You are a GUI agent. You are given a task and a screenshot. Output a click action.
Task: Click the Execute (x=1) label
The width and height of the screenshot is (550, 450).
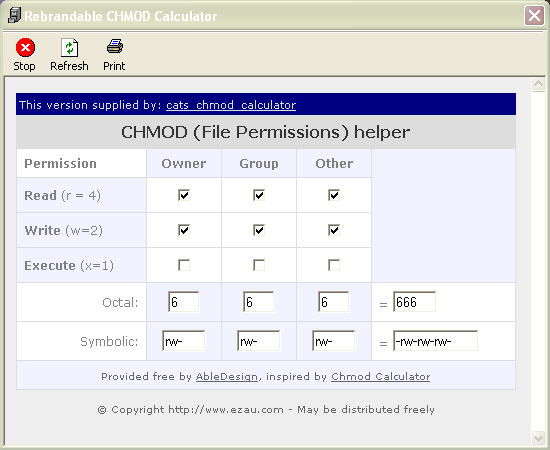[69, 266]
